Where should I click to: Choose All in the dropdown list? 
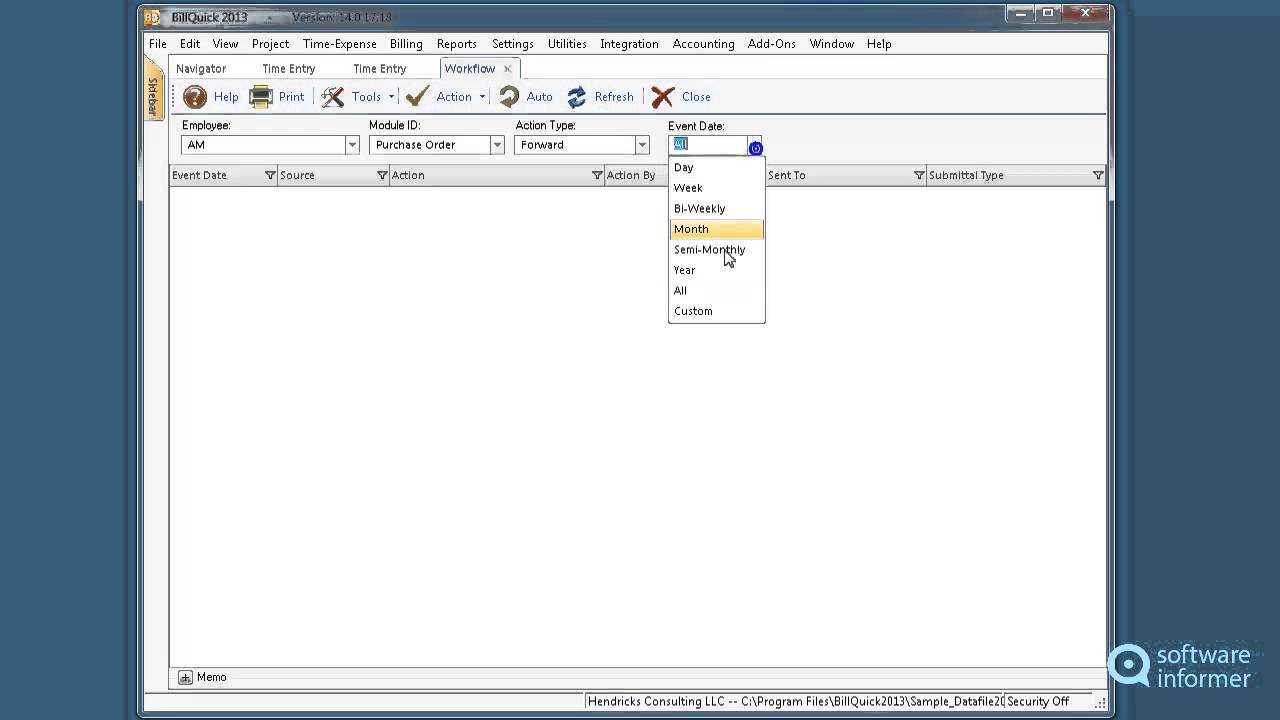(x=716, y=290)
